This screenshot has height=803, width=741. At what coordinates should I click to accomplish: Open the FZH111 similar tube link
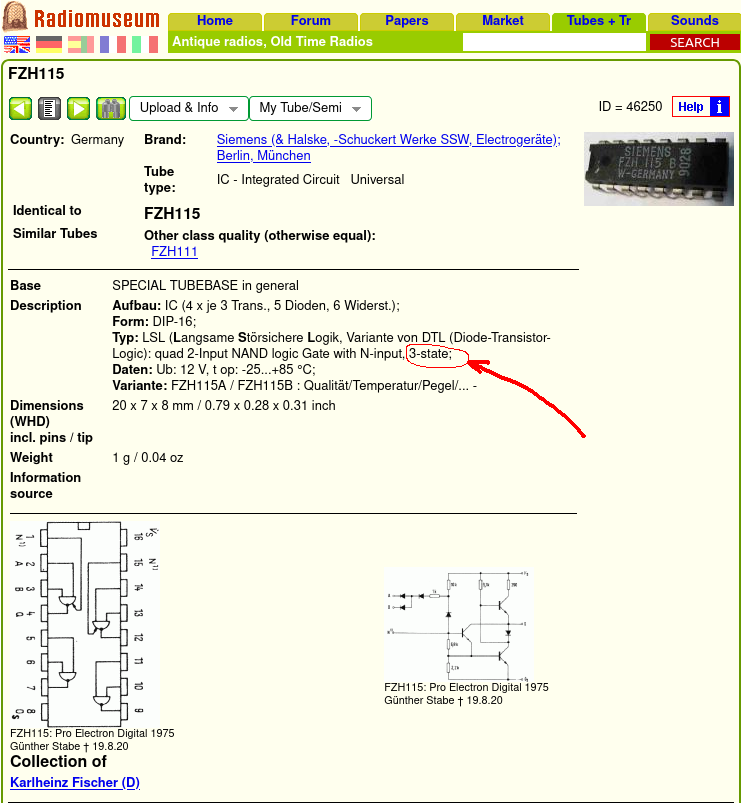(174, 252)
